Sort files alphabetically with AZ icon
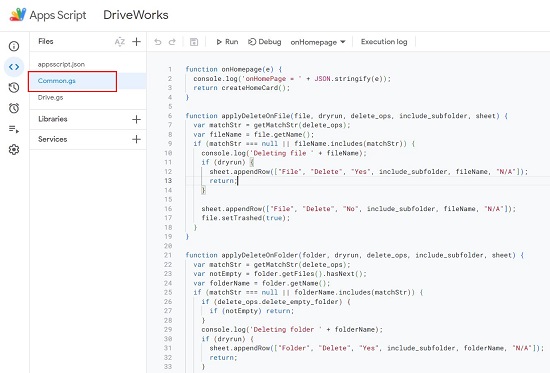Viewport: 550px width, 373px height. tap(120, 42)
